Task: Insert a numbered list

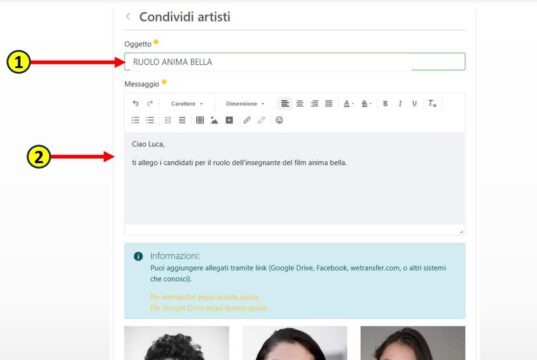Action: coord(136,120)
